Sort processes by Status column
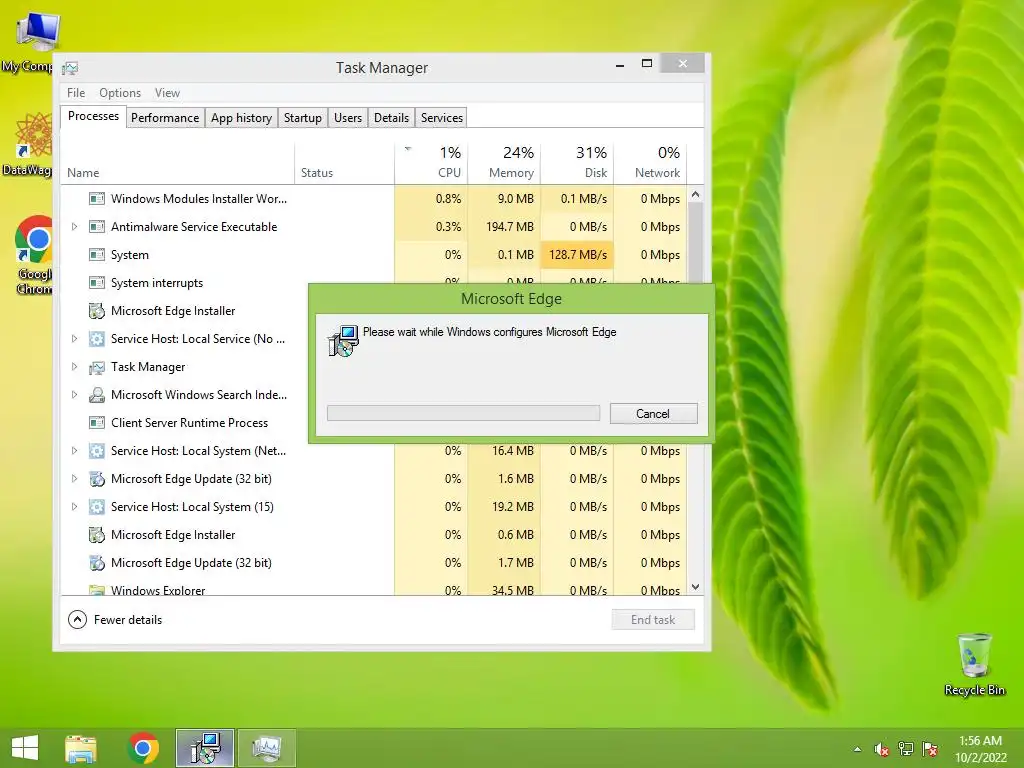 pos(345,161)
